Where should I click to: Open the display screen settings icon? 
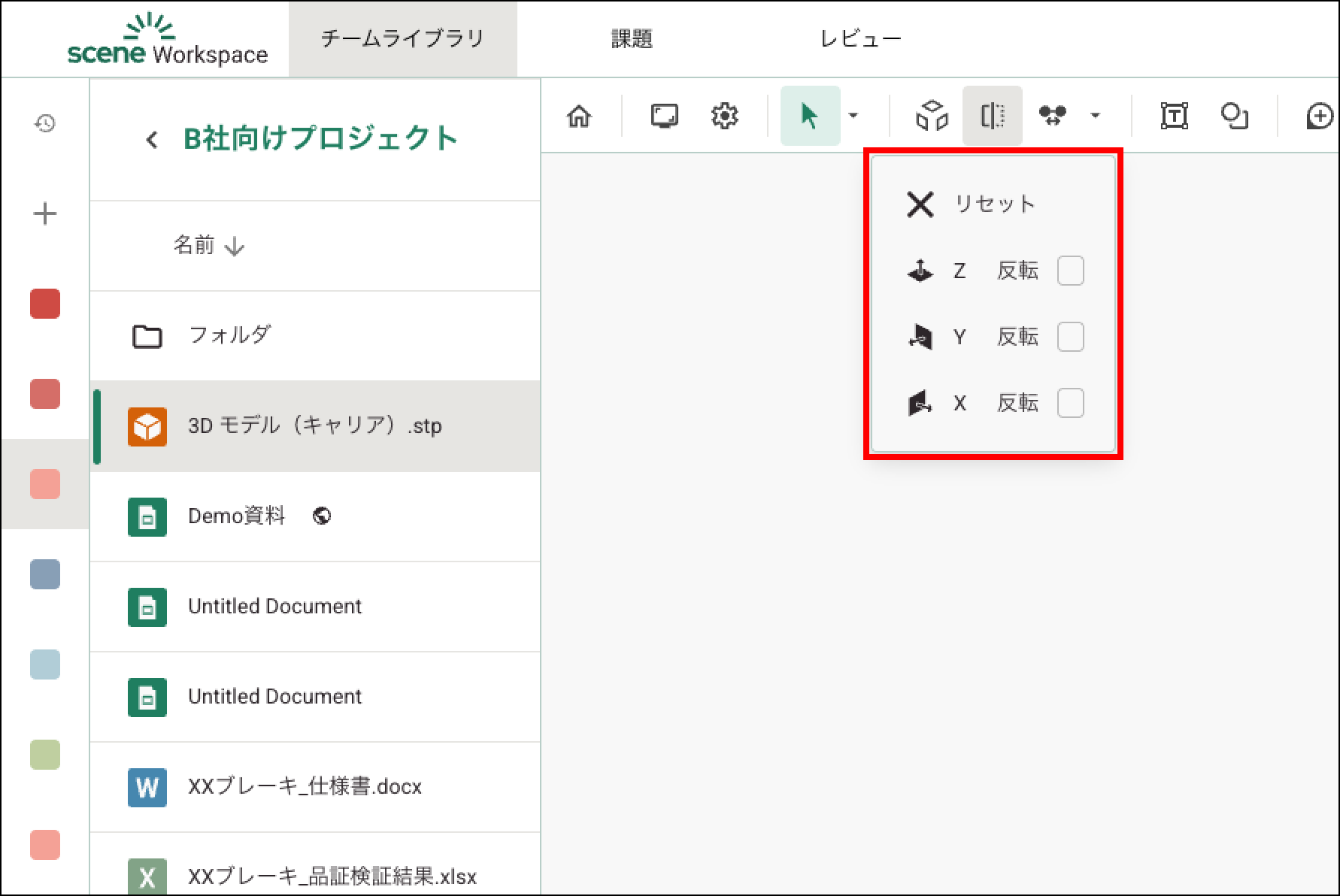point(664,117)
